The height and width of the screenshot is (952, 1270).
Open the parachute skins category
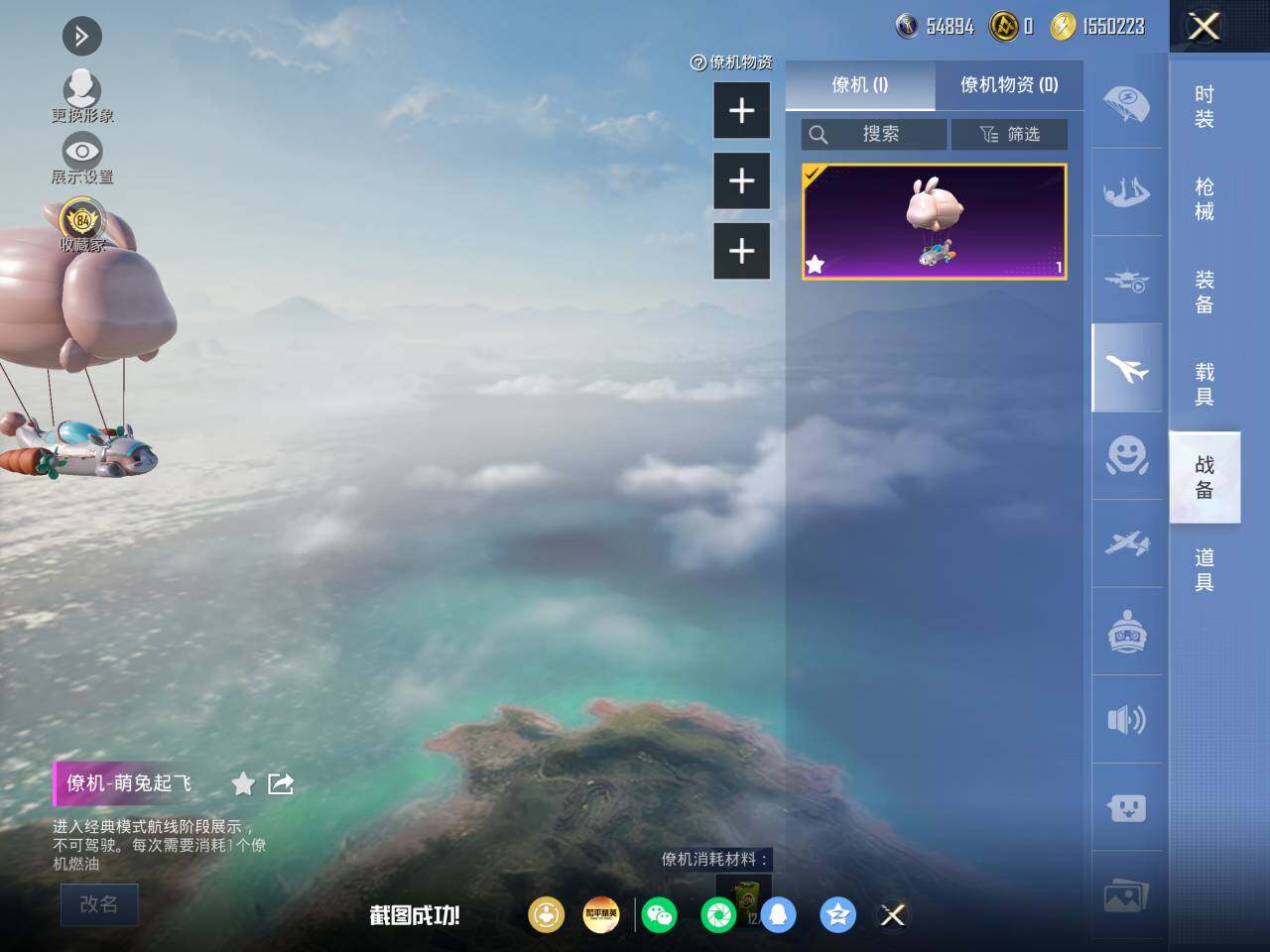pyautogui.click(x=1127, y=103)
